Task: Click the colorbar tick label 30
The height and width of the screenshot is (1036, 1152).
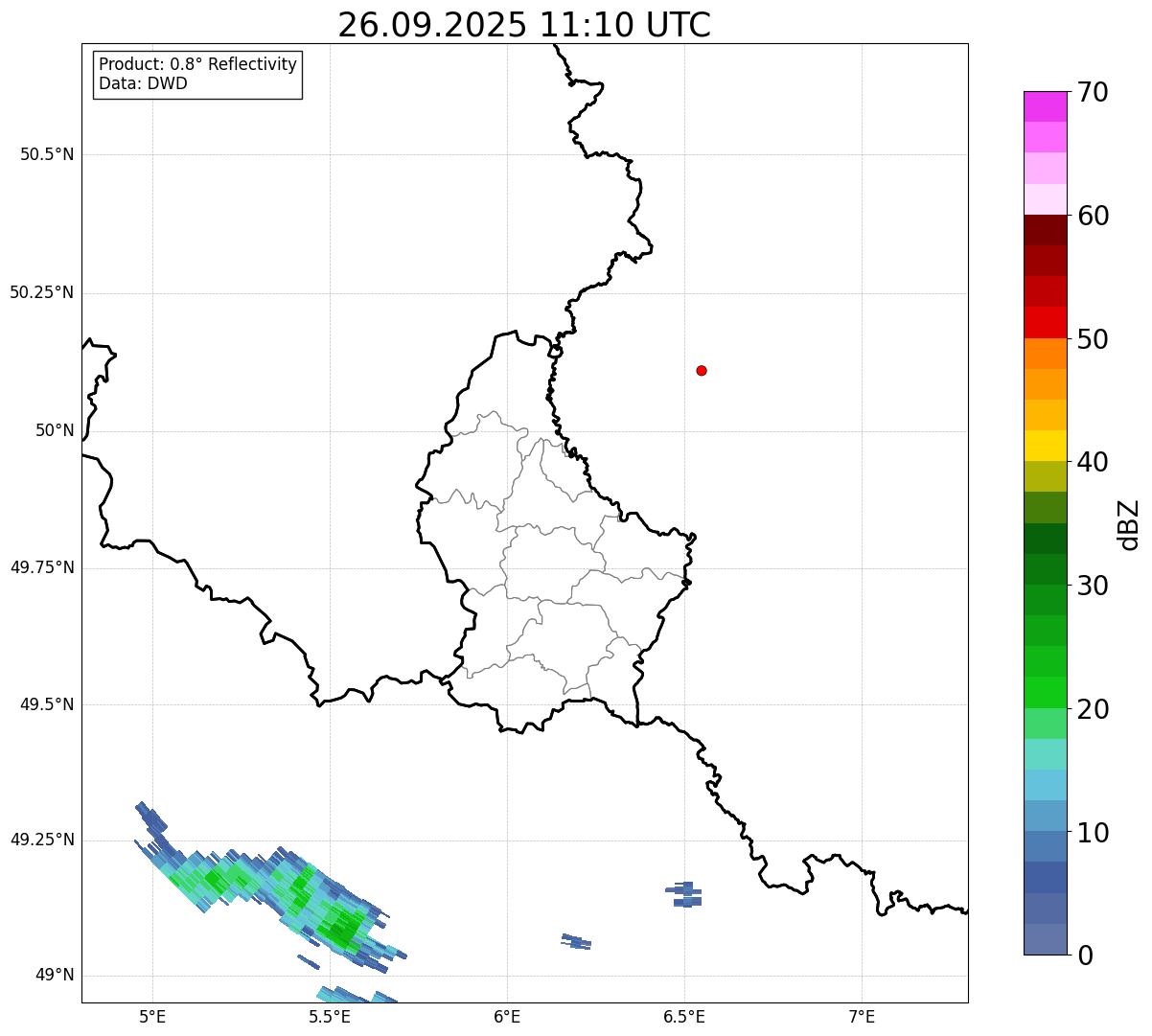Action: [x=1093, y=586]
